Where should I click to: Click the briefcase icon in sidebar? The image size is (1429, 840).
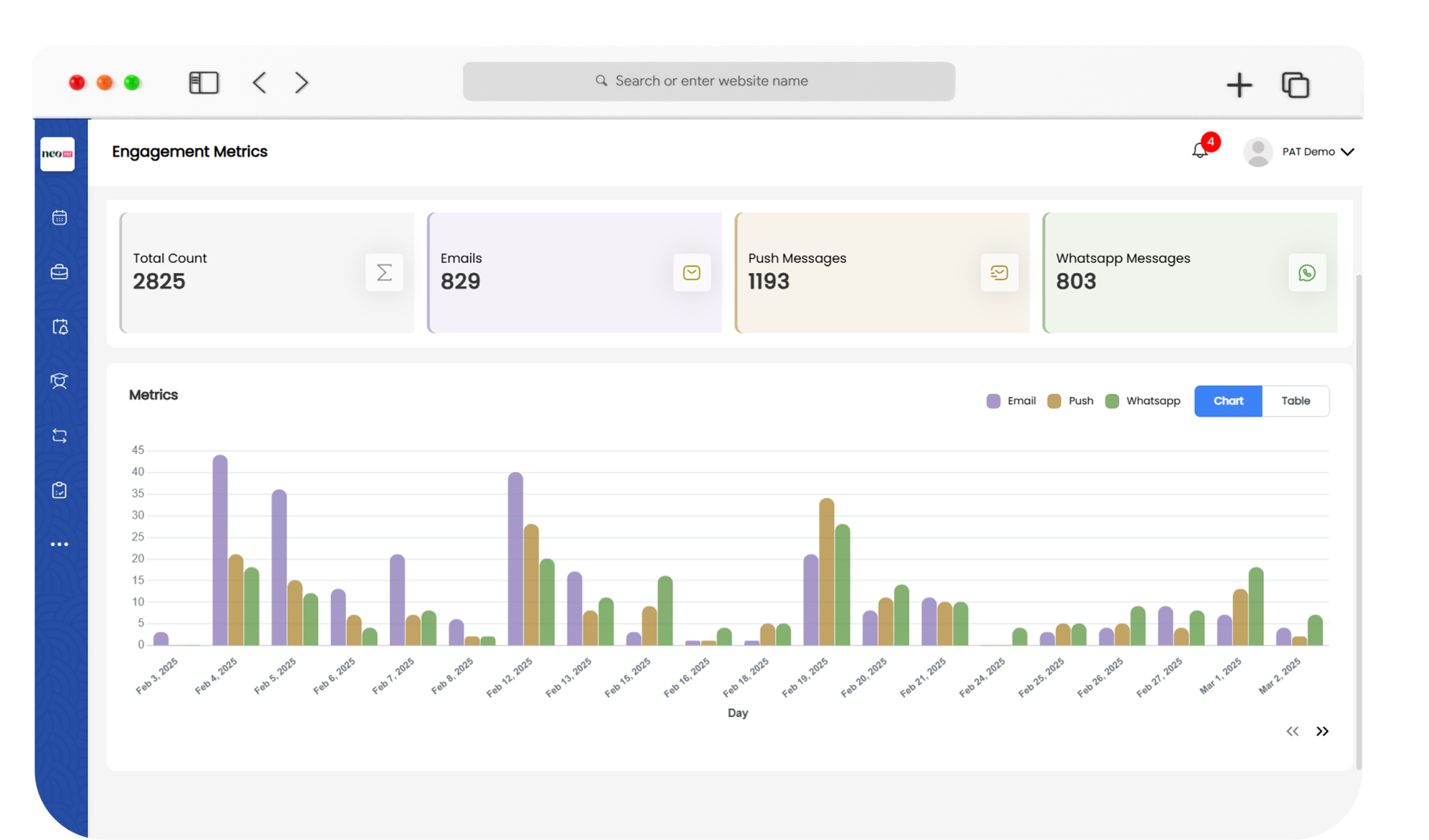click(59, 272)
